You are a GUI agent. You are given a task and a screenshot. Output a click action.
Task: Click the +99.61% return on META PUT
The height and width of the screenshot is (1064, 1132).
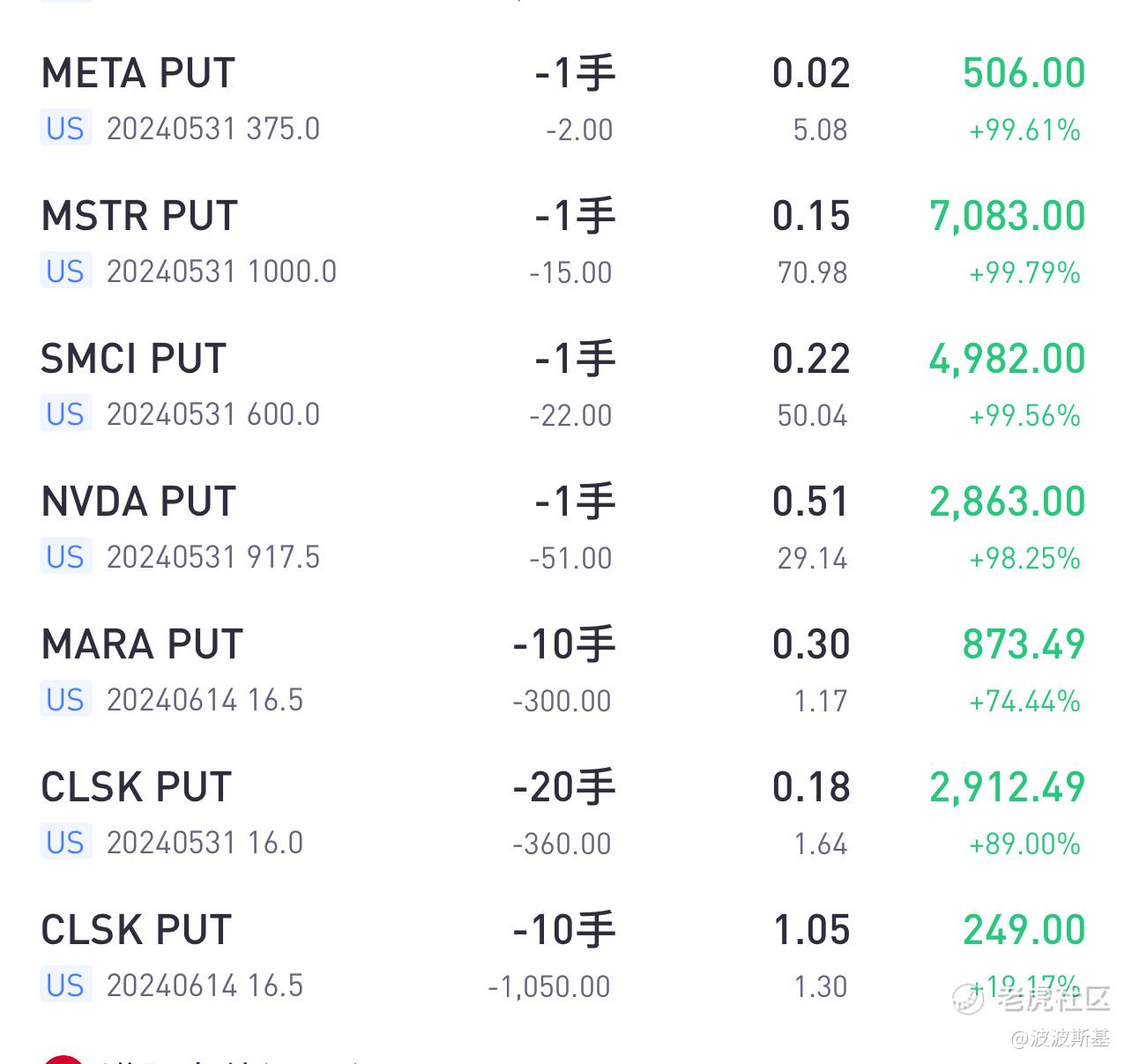click(1024, 130)
